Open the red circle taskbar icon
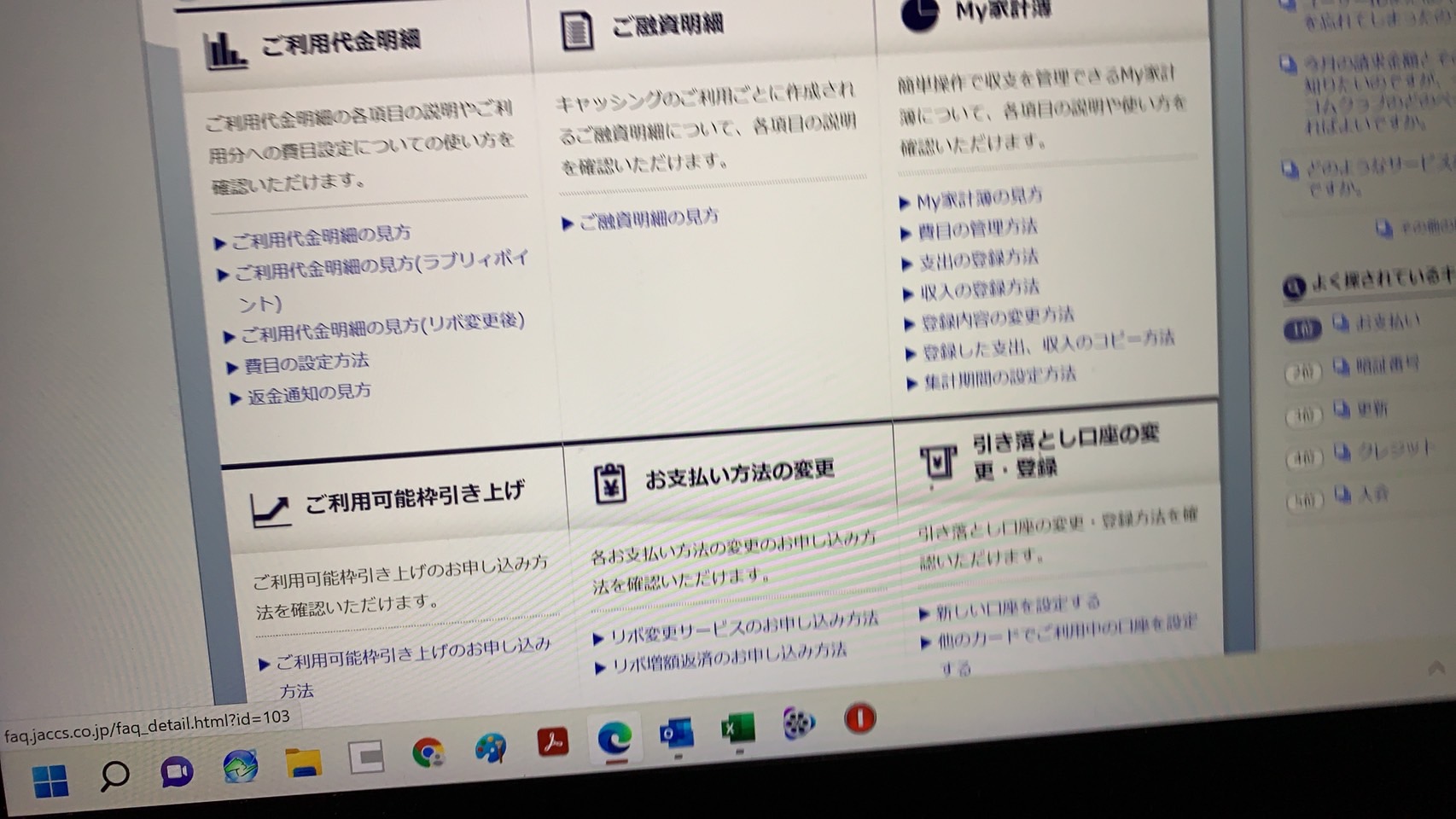This screenshot has width=1456, height=819. point(859,718)
